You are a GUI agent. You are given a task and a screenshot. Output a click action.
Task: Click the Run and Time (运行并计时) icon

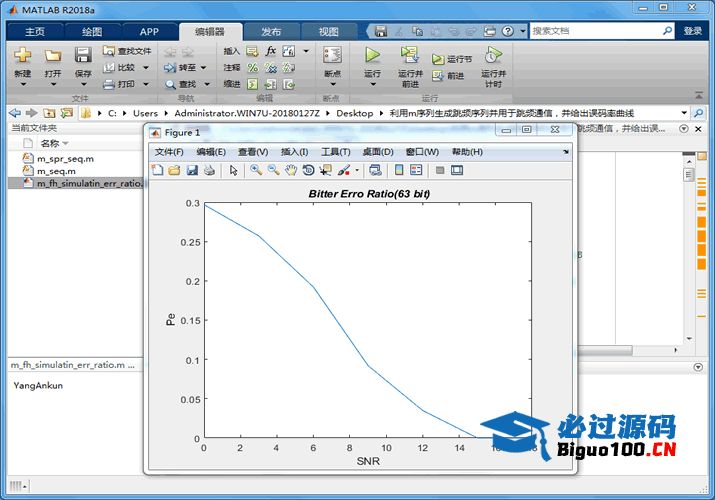click(x=493, y=55)
